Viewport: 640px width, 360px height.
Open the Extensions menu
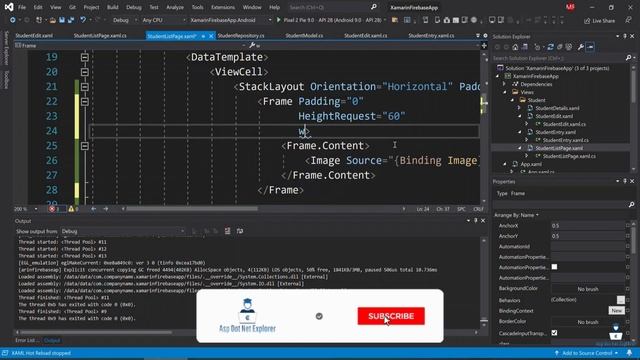click(223, 7)
